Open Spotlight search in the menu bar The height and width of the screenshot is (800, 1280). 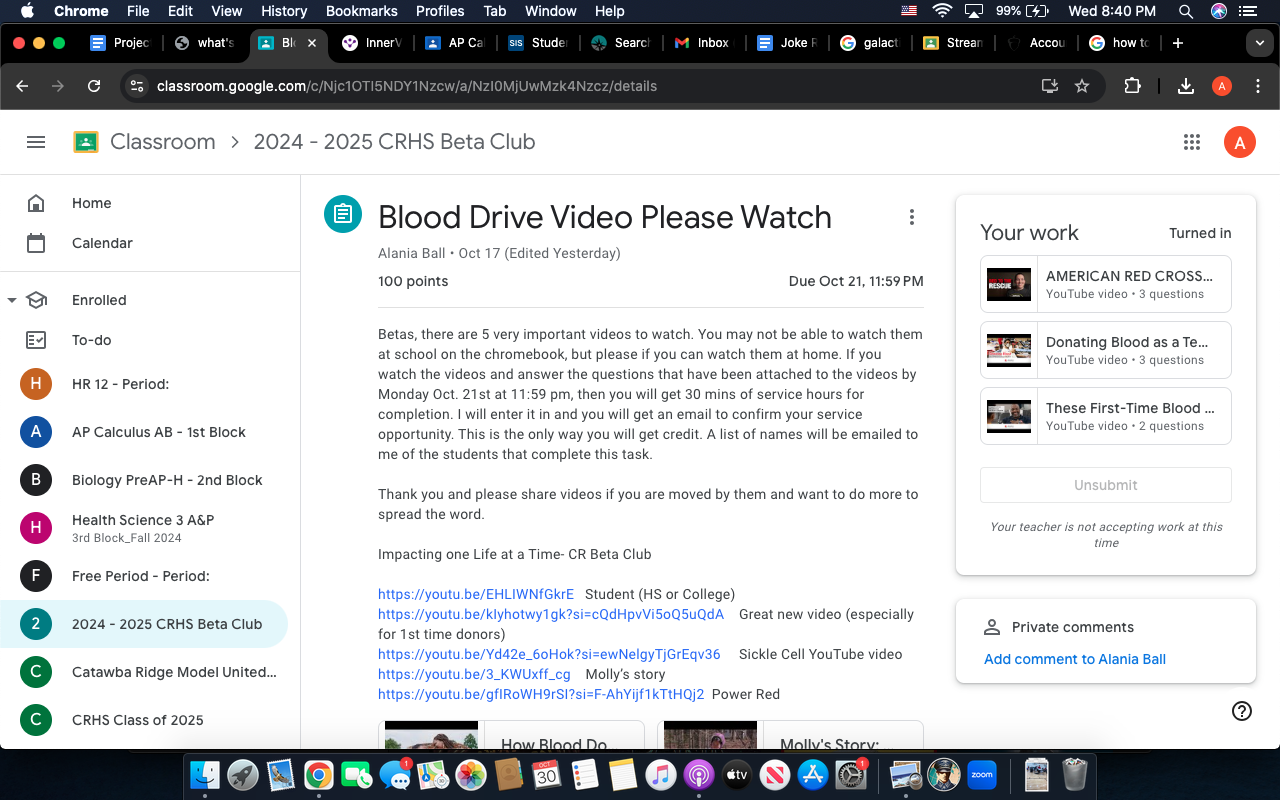point(1186,11)
